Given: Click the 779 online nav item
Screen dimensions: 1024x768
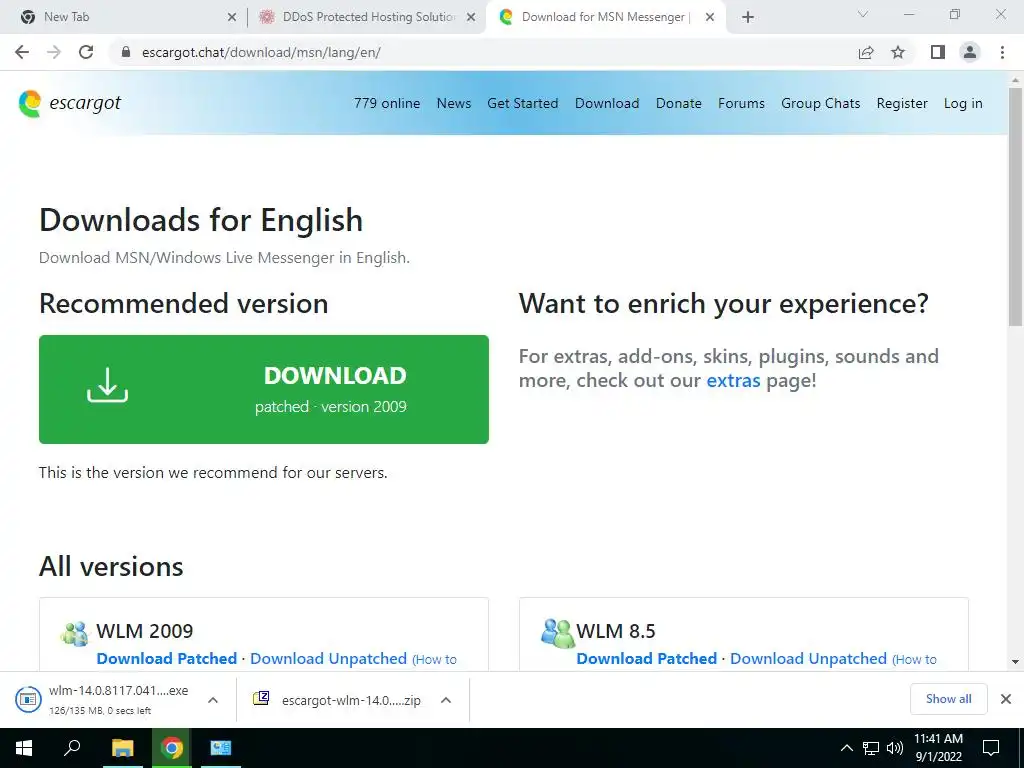Looking at the screenshot, I should [387, 103].
